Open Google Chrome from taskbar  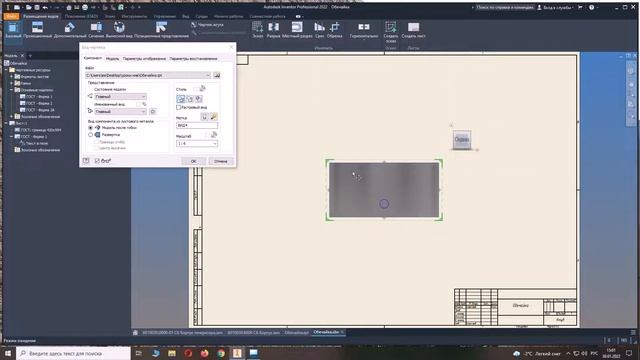pos(221,353)
